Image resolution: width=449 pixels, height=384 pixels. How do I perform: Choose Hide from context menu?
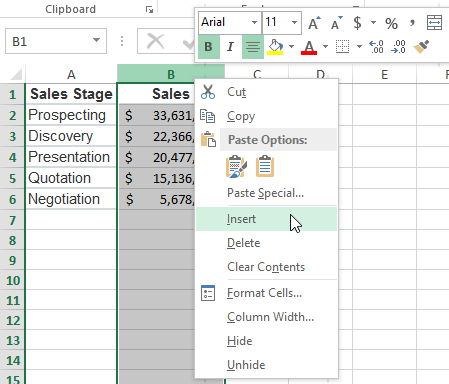266,341
